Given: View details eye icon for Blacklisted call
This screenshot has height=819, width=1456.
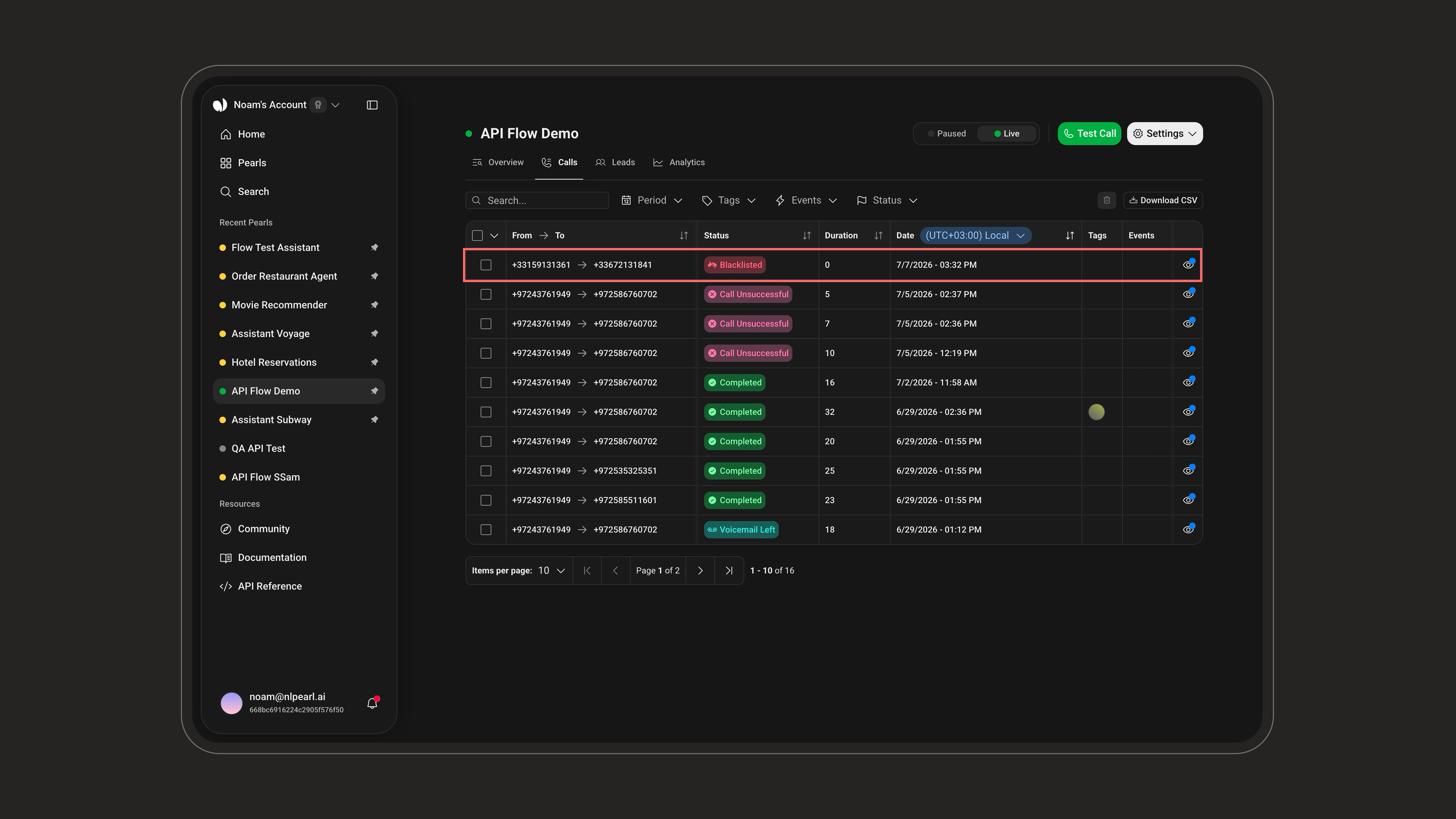Looking at the screenshot, I should point(1188,264).
